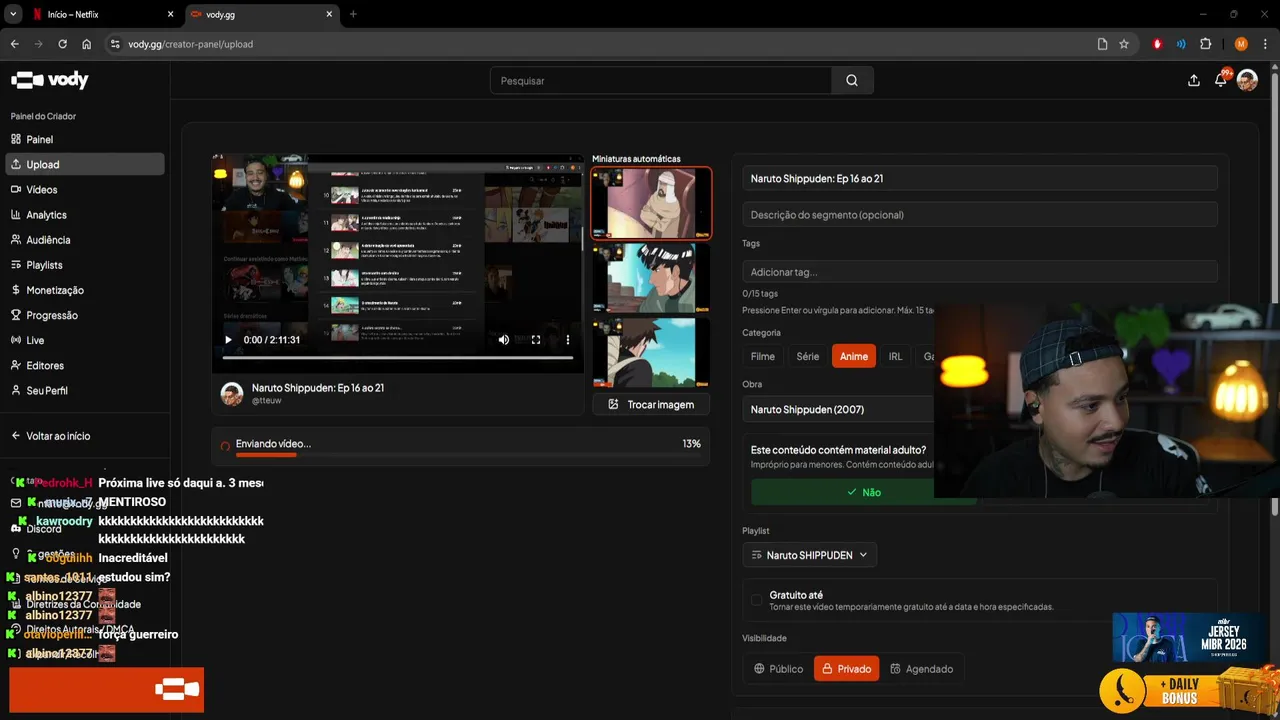Open the profile avatar menu
The width and height of the screenshot is (1280, 720).
(1247, 81)
